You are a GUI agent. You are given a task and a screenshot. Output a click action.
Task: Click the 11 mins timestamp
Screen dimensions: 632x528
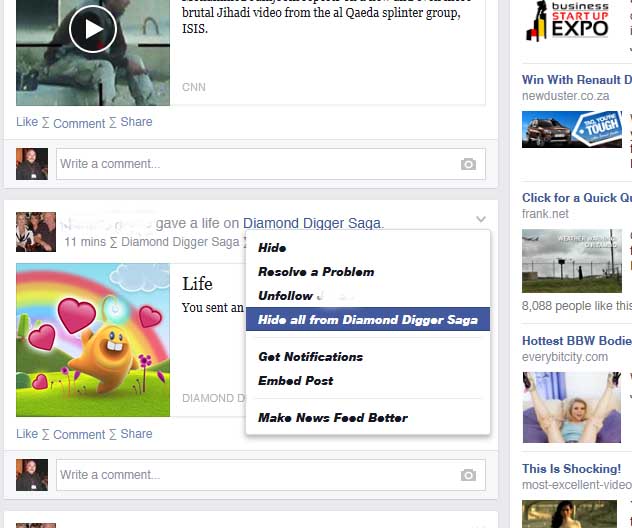click(x=85, y=242)
